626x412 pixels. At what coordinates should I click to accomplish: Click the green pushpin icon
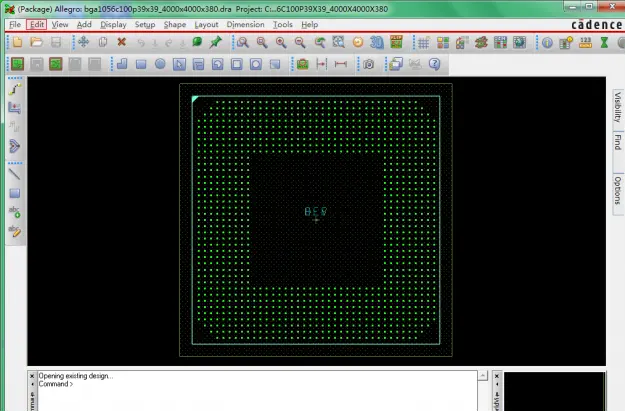216,42
